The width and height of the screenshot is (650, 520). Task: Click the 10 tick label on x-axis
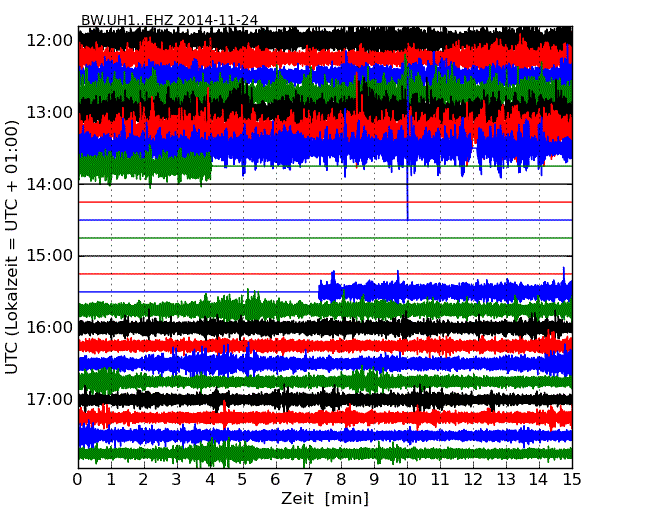407,479
